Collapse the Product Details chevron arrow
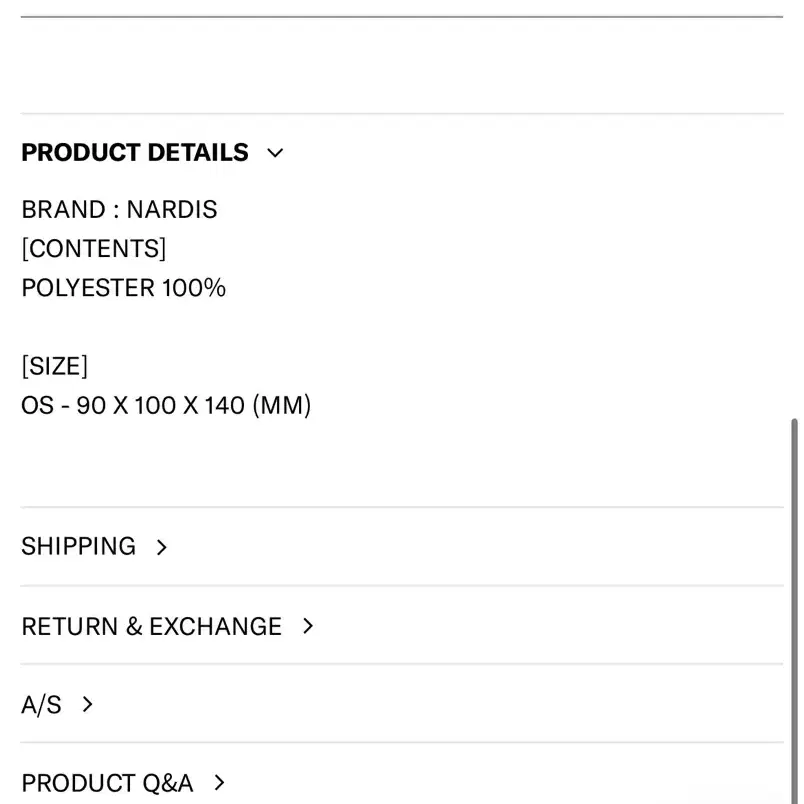This screenshot has width=804, height=804. tap(275, 153)
